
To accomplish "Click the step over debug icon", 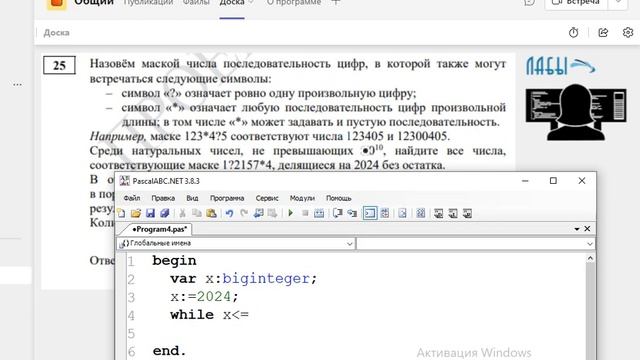I will (352, 213).
